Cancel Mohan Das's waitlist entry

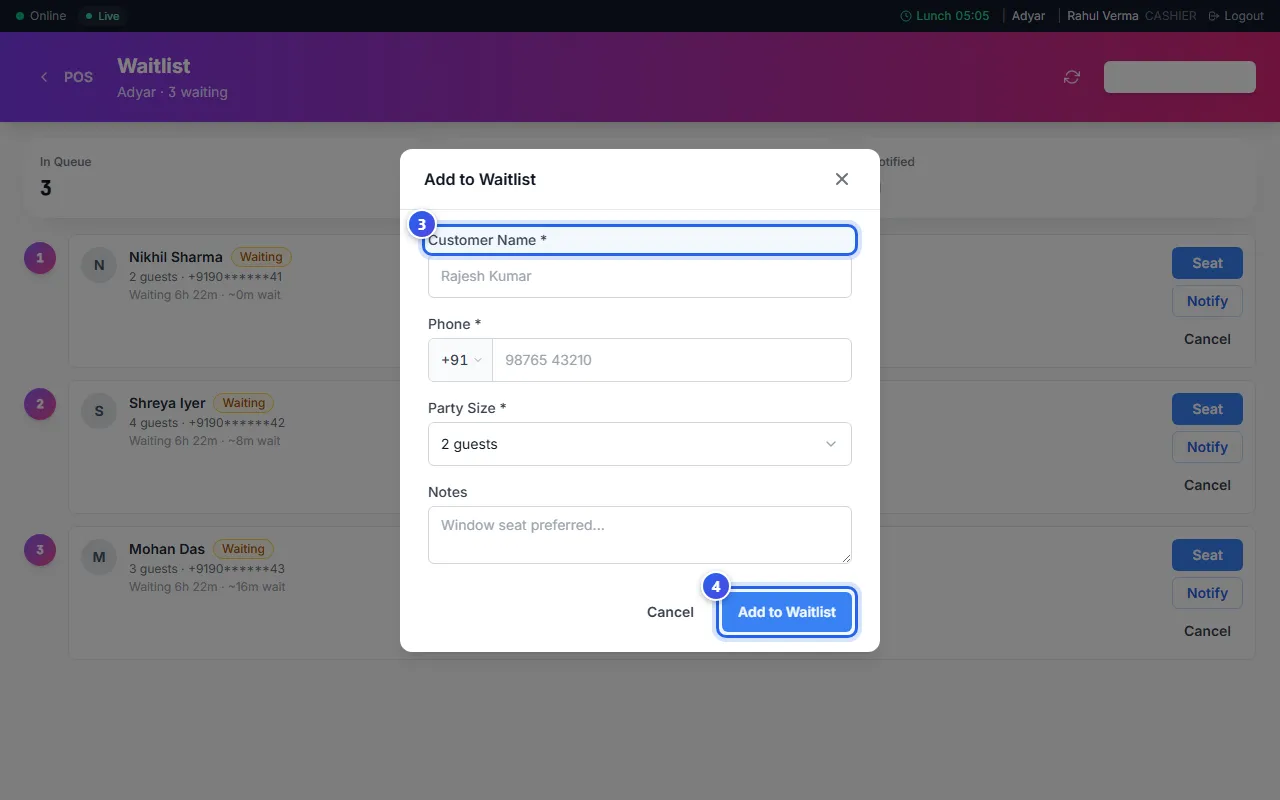coord(1207,631)
